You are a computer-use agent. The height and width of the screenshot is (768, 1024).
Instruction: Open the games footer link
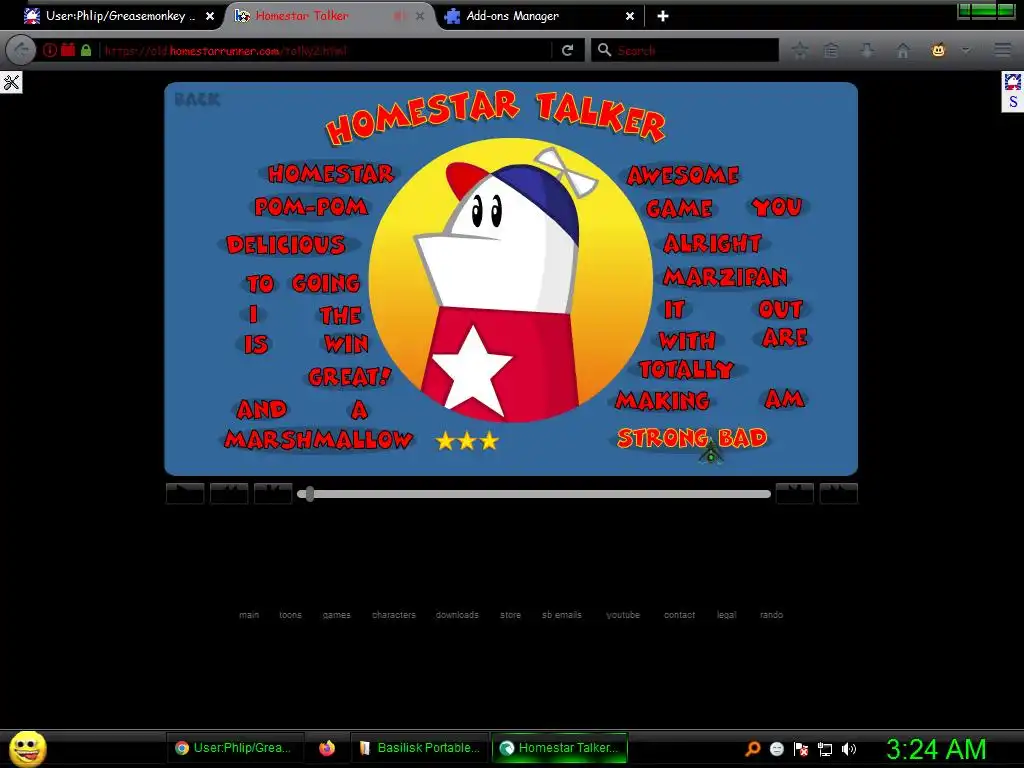point(336,615)
